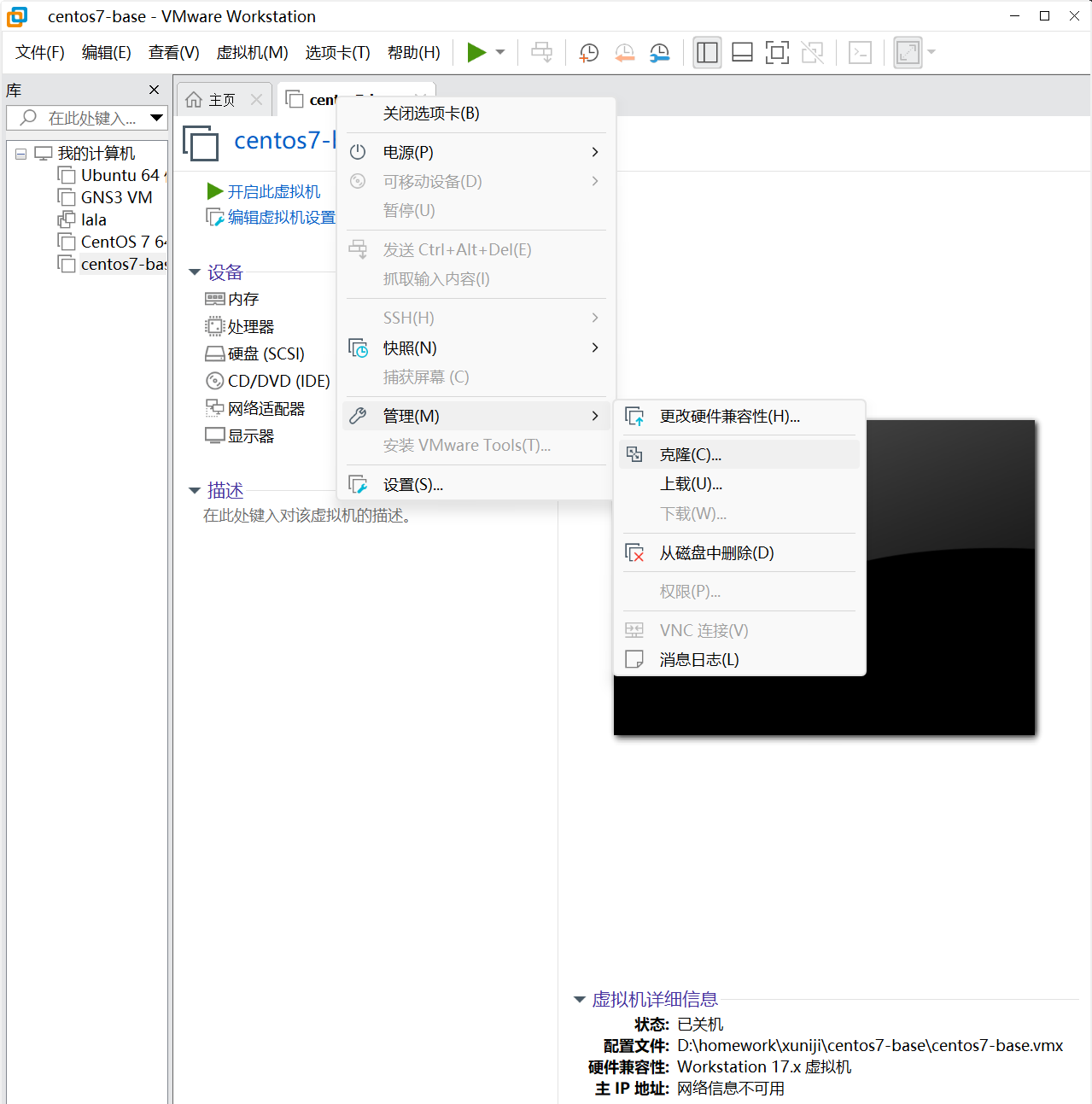Open the 电源(P) submenu
This screenshot has width=1092, height=1104.
pos(476,152)
